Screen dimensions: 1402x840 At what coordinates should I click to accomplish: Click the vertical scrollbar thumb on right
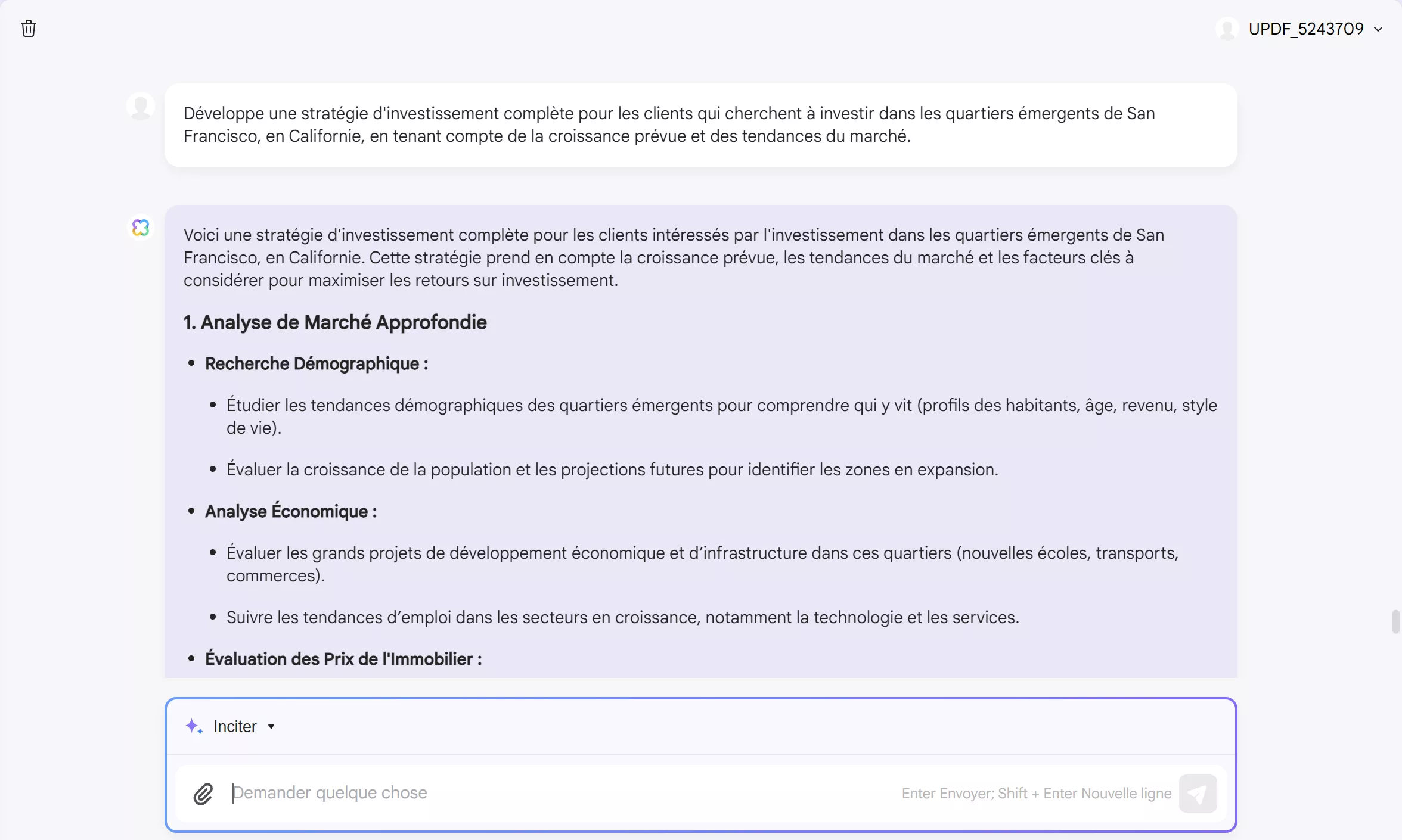(1395, 622)
